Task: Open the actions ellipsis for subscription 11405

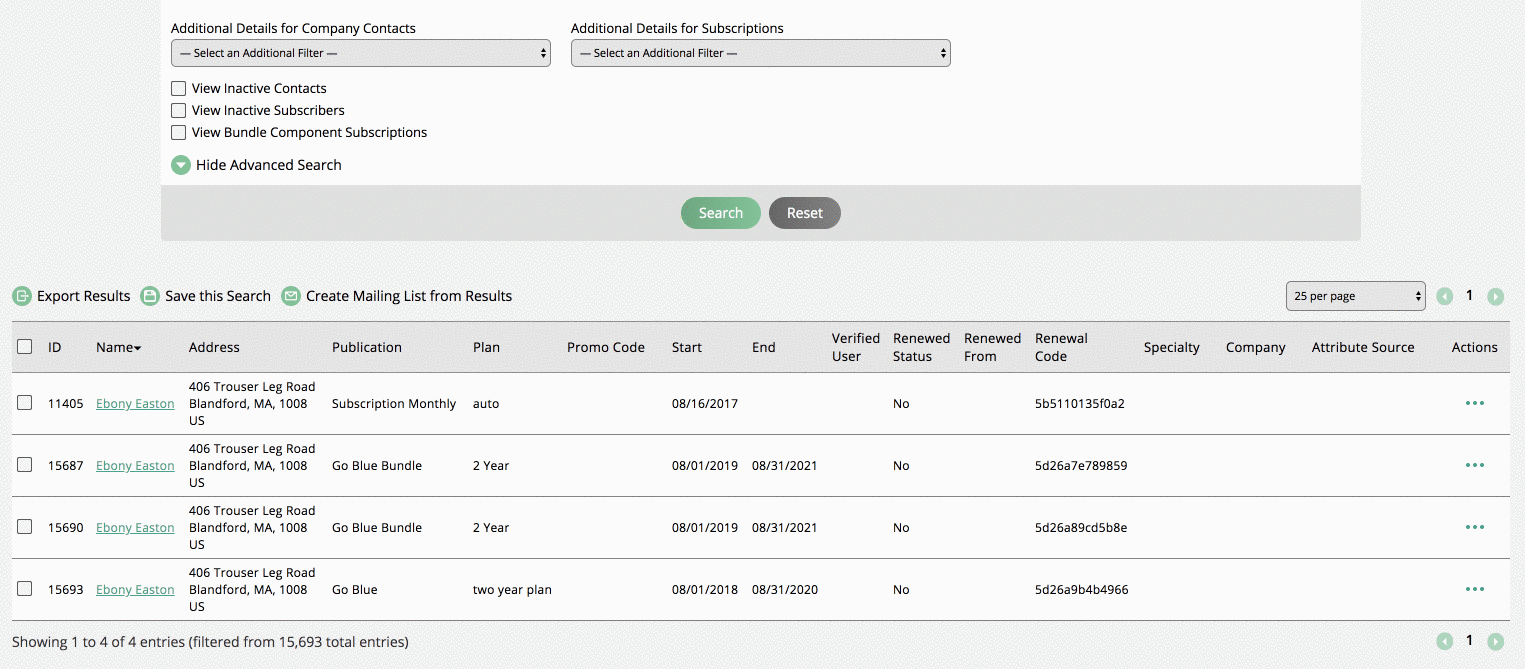Action: point(1474,403)
